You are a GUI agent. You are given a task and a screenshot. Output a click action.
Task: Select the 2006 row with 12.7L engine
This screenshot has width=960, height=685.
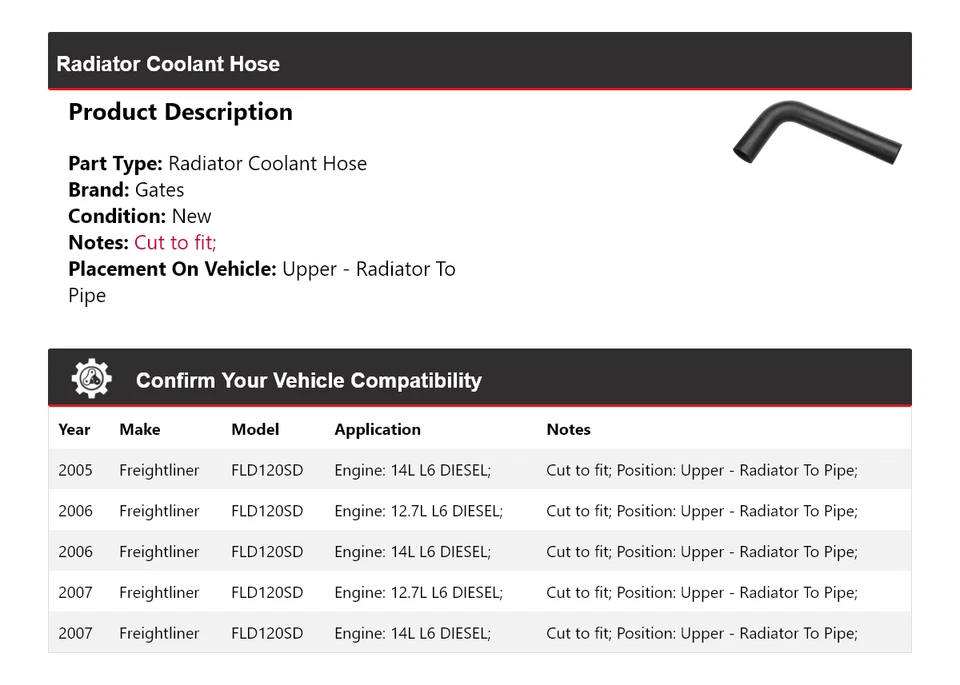click(480, 510)
